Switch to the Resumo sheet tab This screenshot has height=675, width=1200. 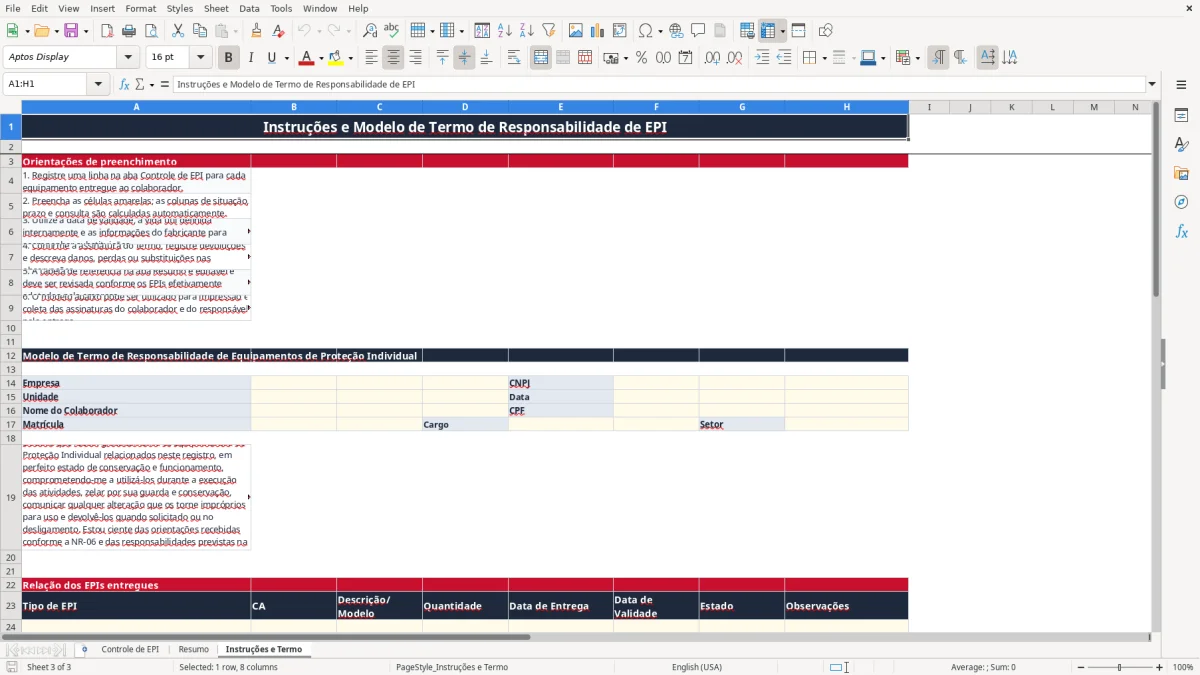coord(194,649)
